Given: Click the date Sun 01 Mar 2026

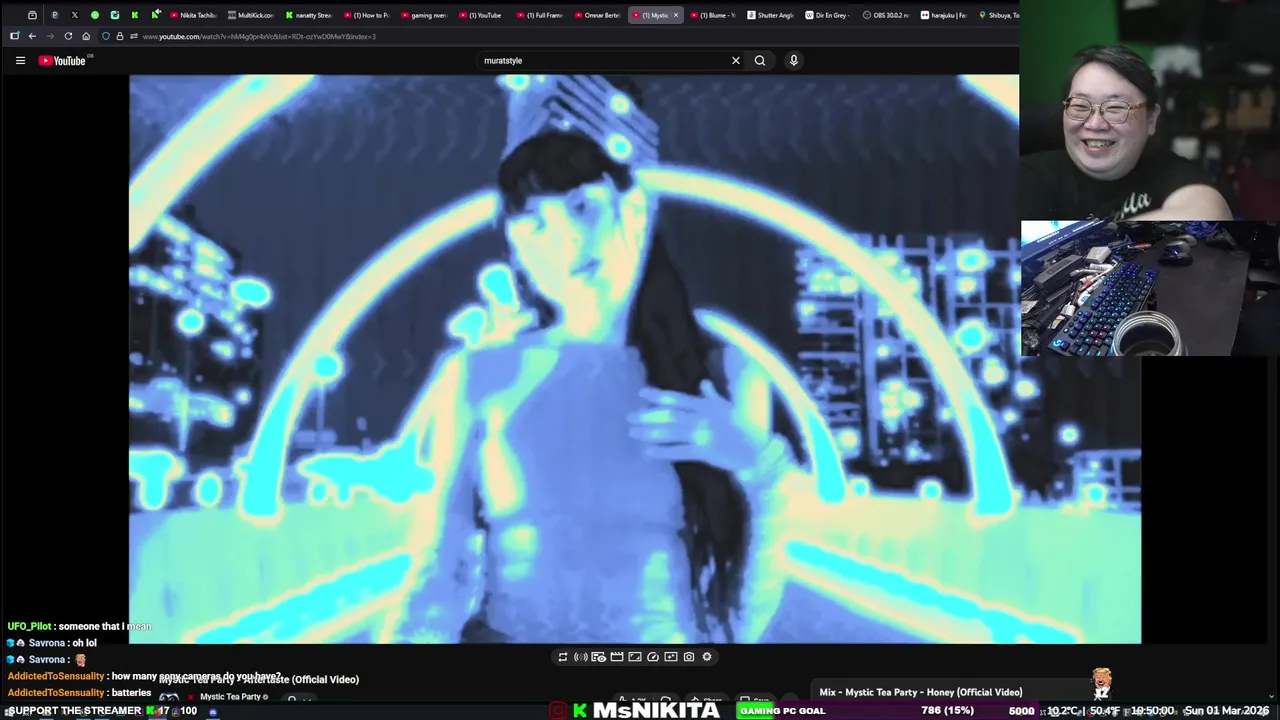Looking at the screenshot, I should coord(1229,710).
